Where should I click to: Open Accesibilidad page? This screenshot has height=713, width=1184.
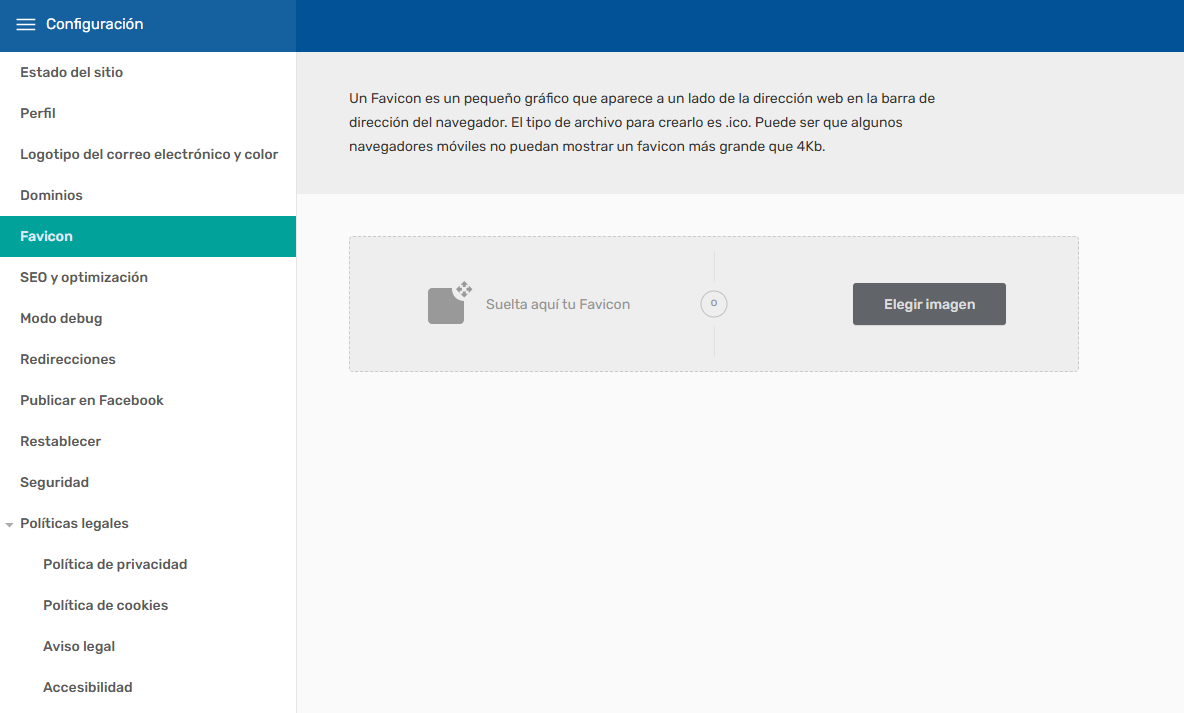[x=148, y=687]
